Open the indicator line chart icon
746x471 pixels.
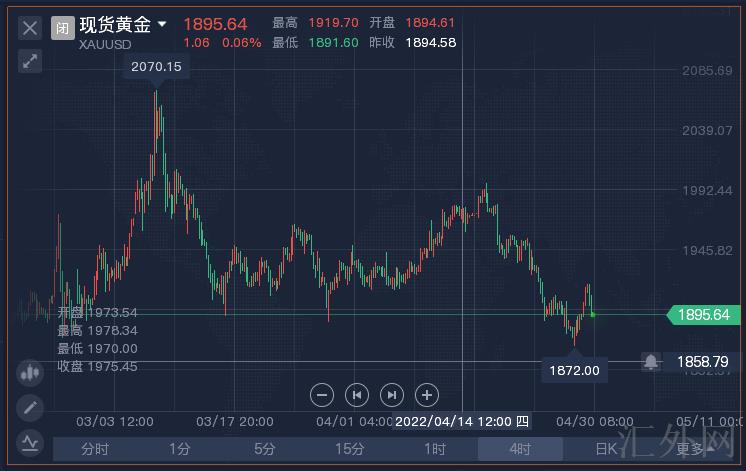[x=30, y=440]
